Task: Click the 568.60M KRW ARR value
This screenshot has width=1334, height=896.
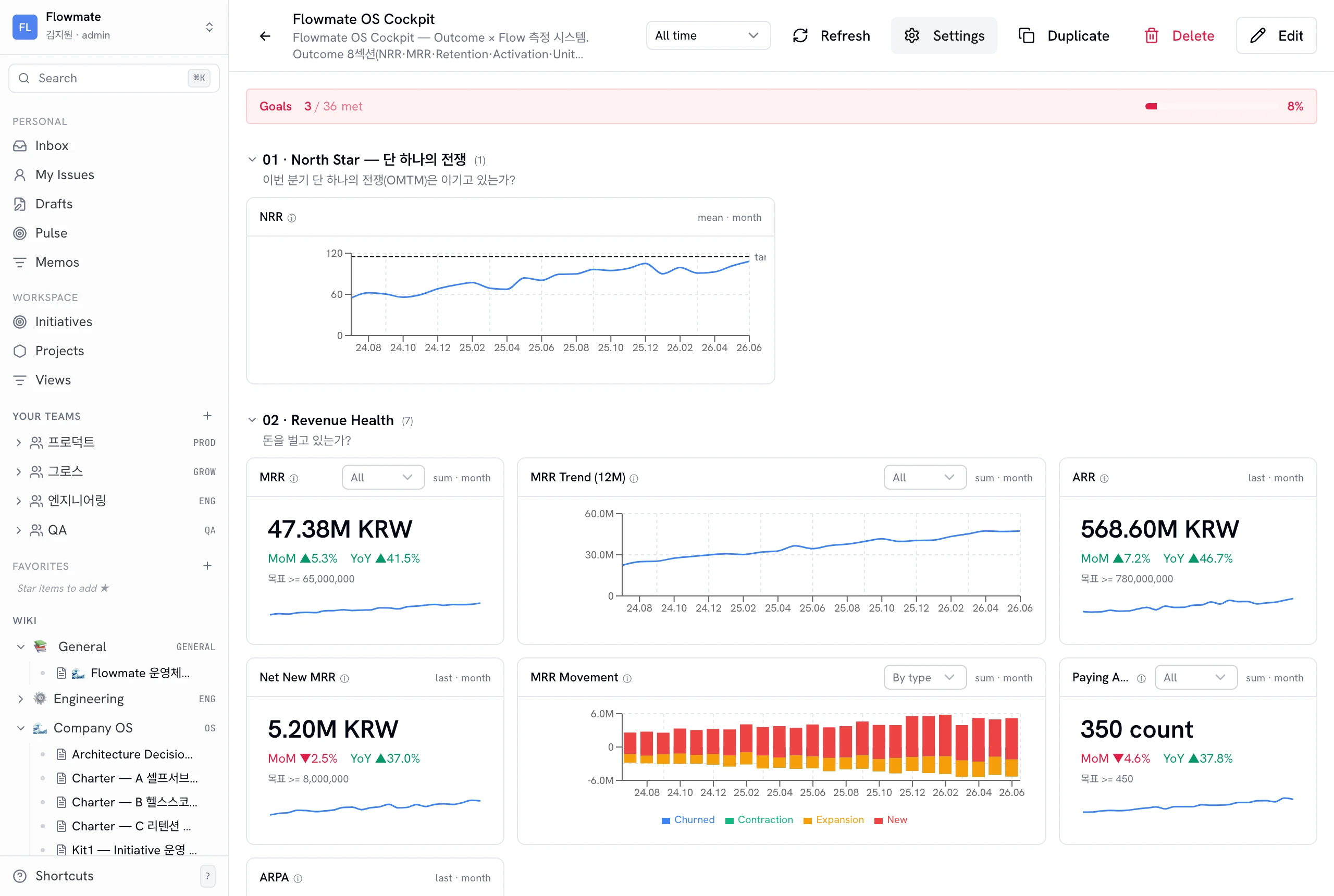Action: [1159, 529]
